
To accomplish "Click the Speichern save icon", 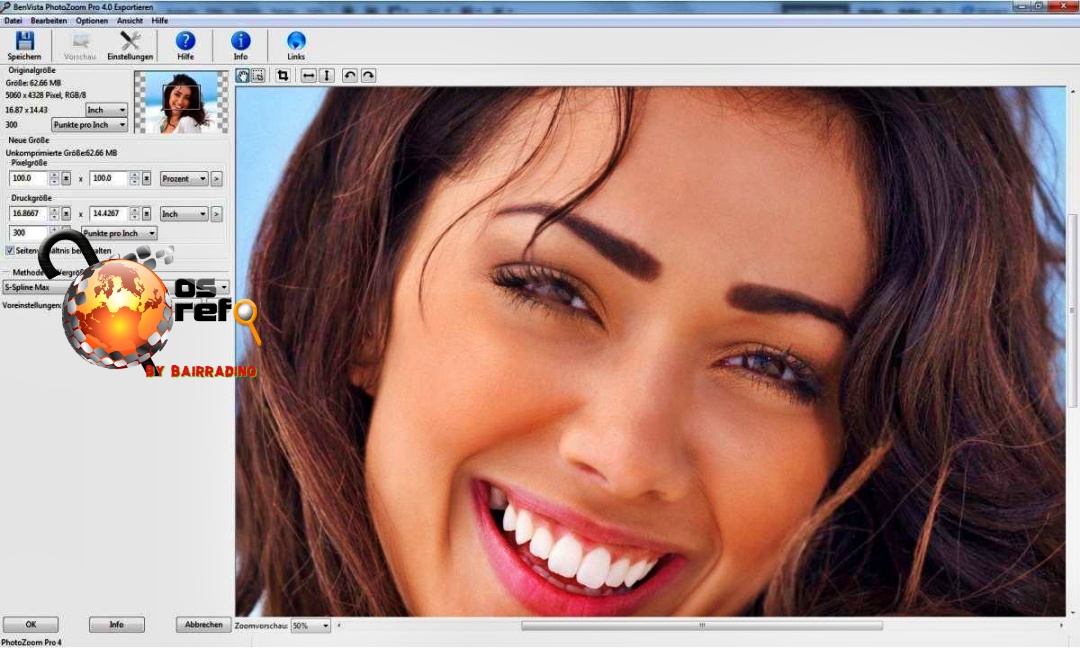I will click(x=25, y=45).
